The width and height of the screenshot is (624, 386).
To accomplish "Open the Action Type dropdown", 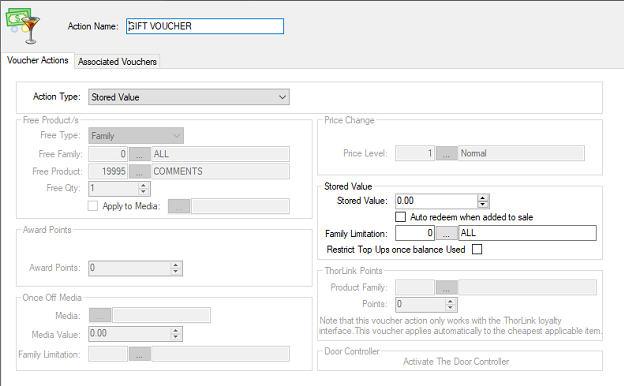I will pos(189,97).
